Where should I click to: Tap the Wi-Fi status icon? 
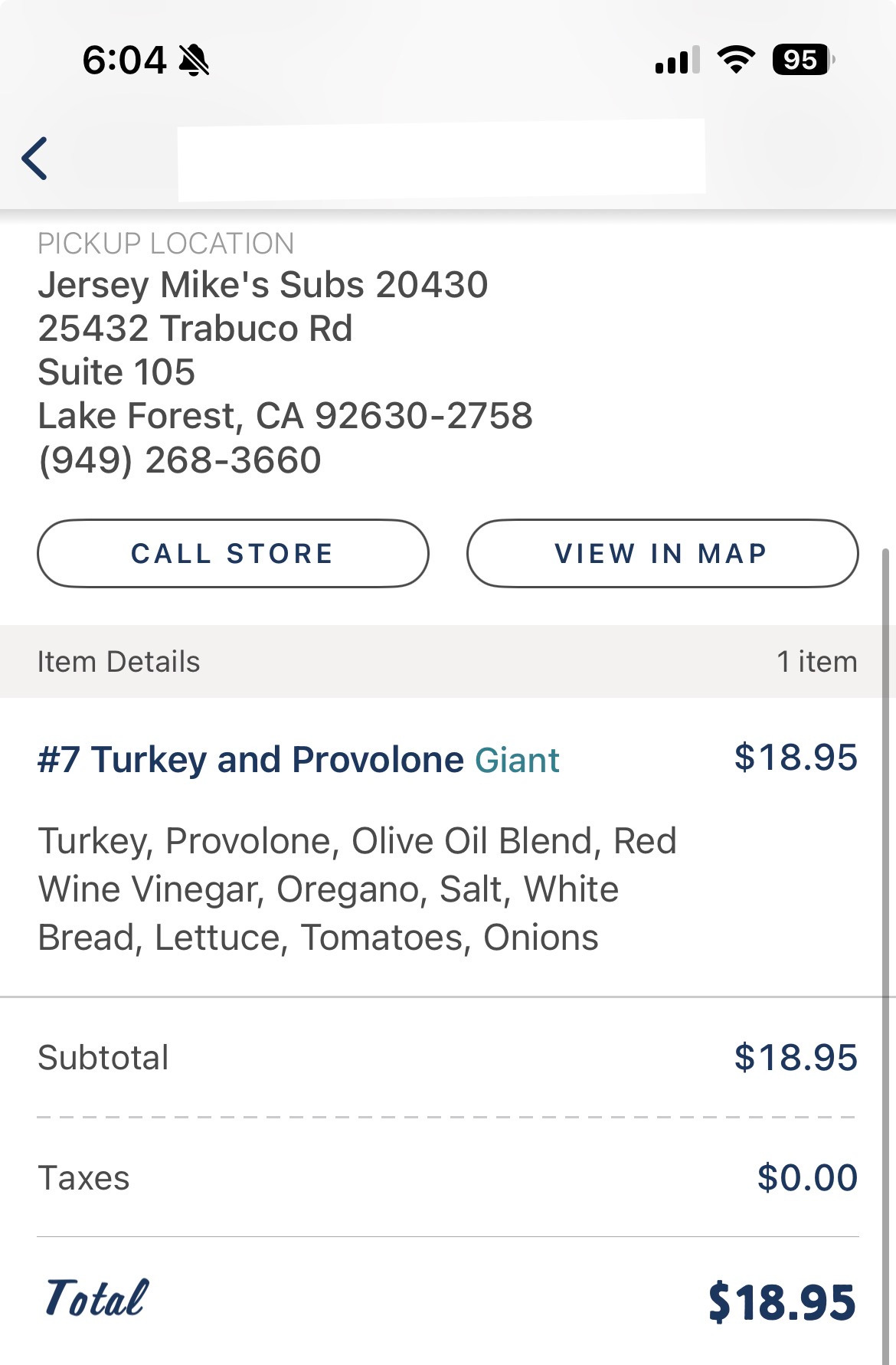coord(736,60)
